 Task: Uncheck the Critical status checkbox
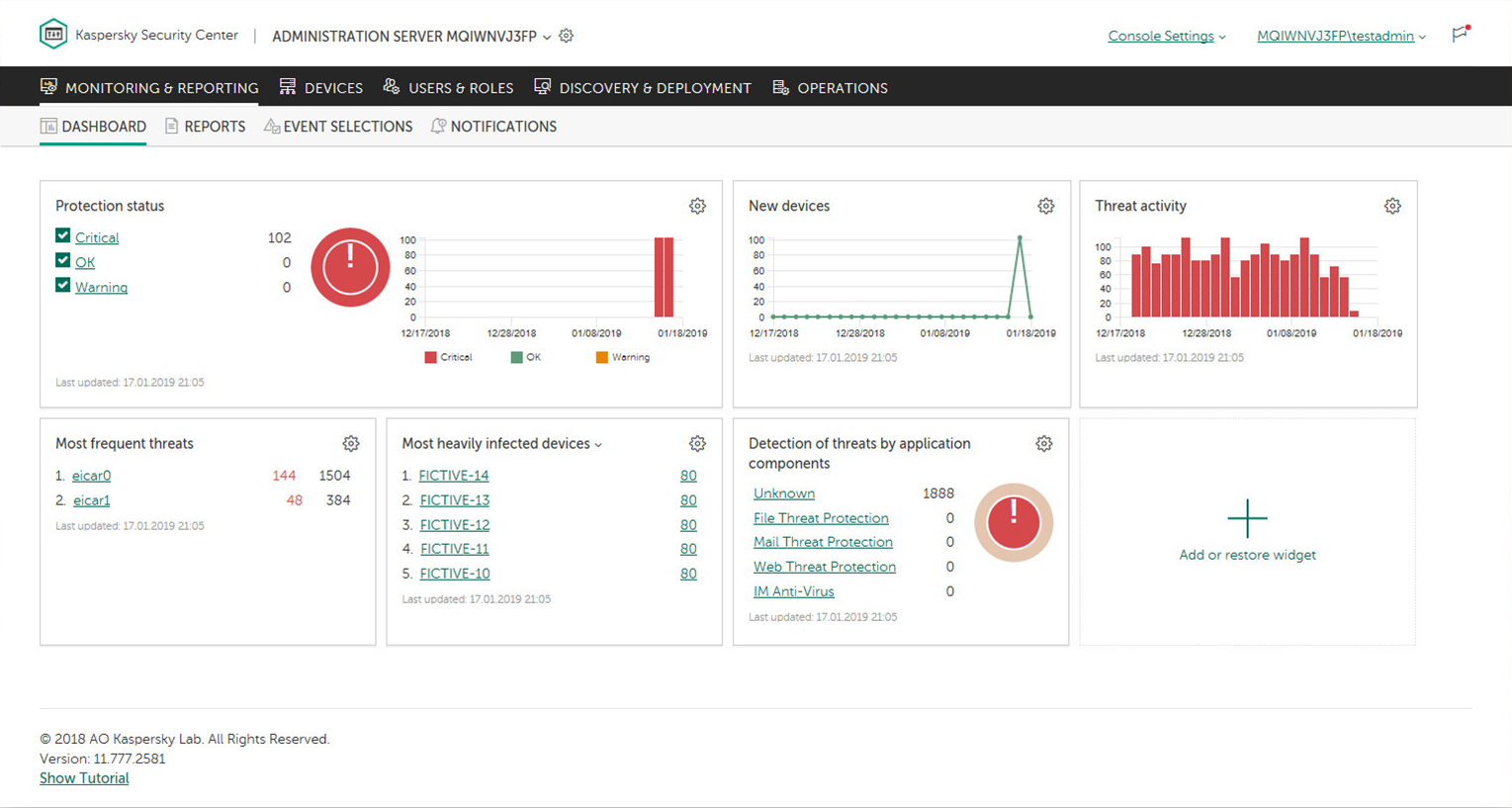tap(63, 236)
